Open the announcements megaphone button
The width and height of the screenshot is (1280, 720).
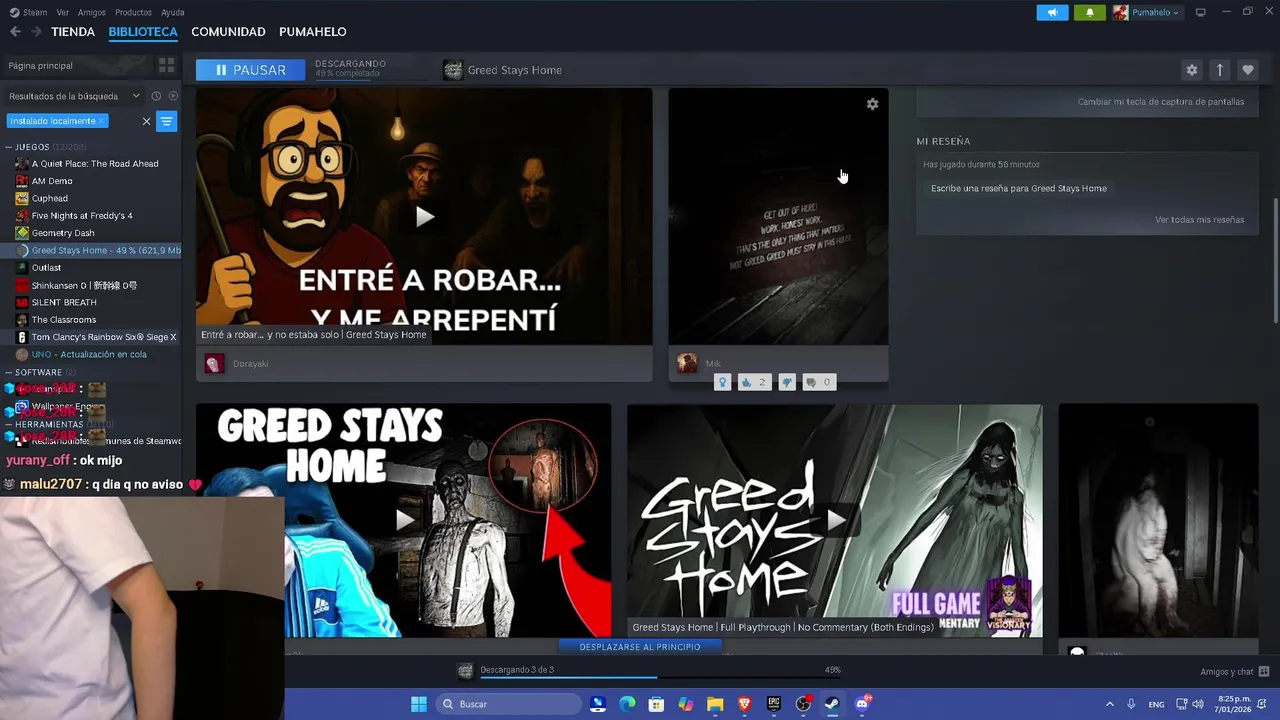point(1052,12)
